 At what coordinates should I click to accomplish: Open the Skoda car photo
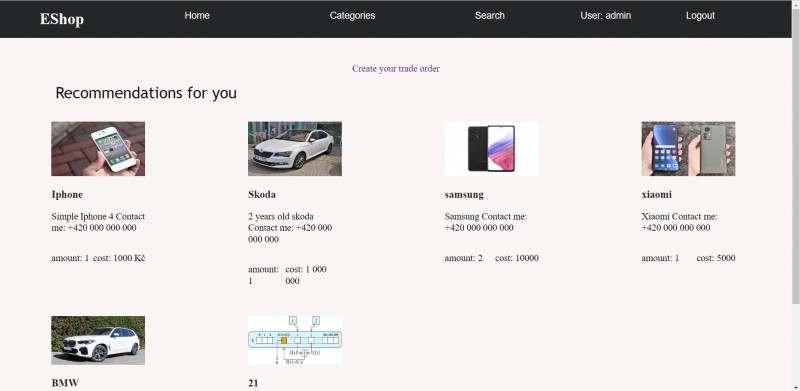295,149
